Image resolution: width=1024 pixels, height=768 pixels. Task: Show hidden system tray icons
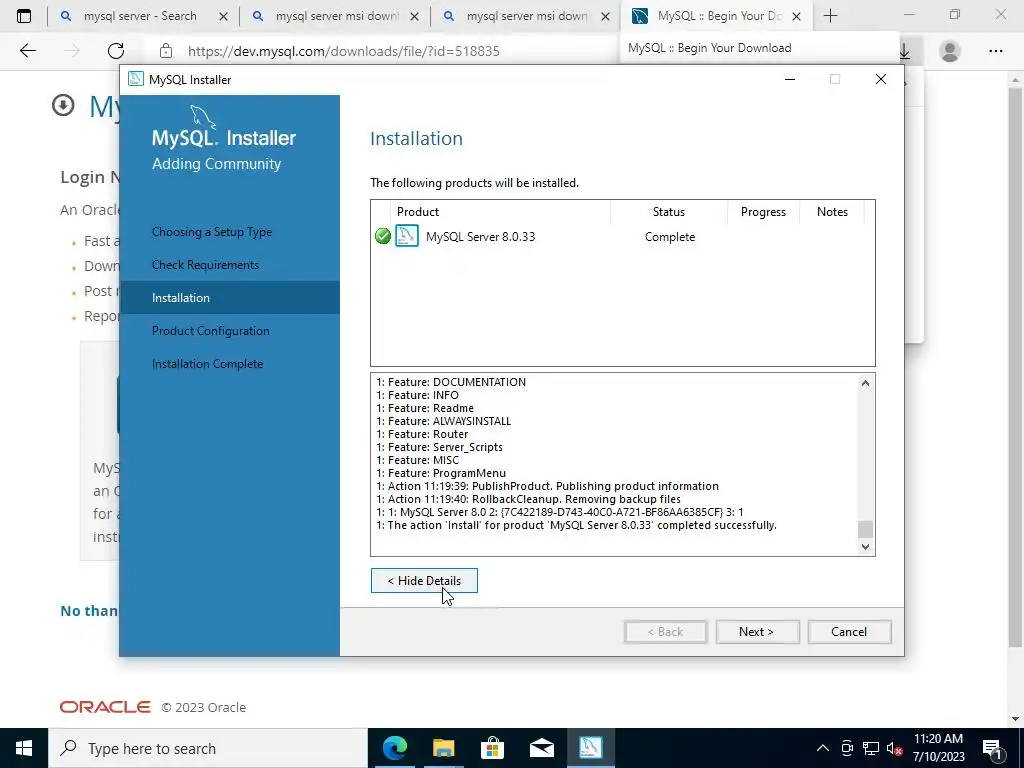[823, 748]
